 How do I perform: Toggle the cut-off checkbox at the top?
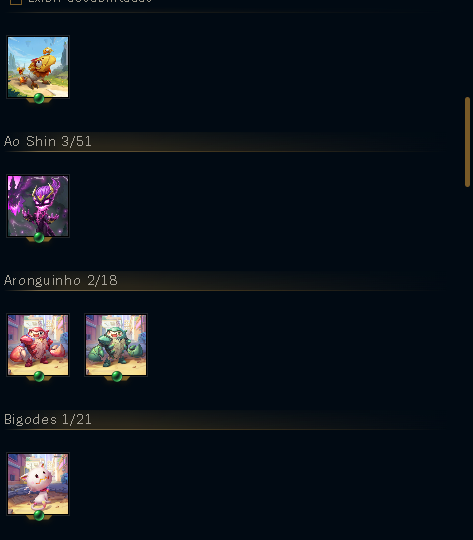[x=16, y=2]
